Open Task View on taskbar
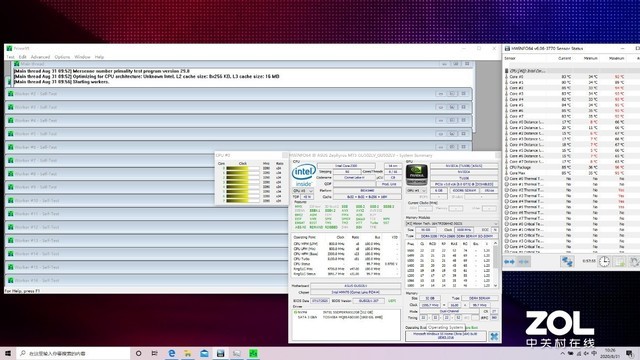640x360 pixels. coord(155,353)
